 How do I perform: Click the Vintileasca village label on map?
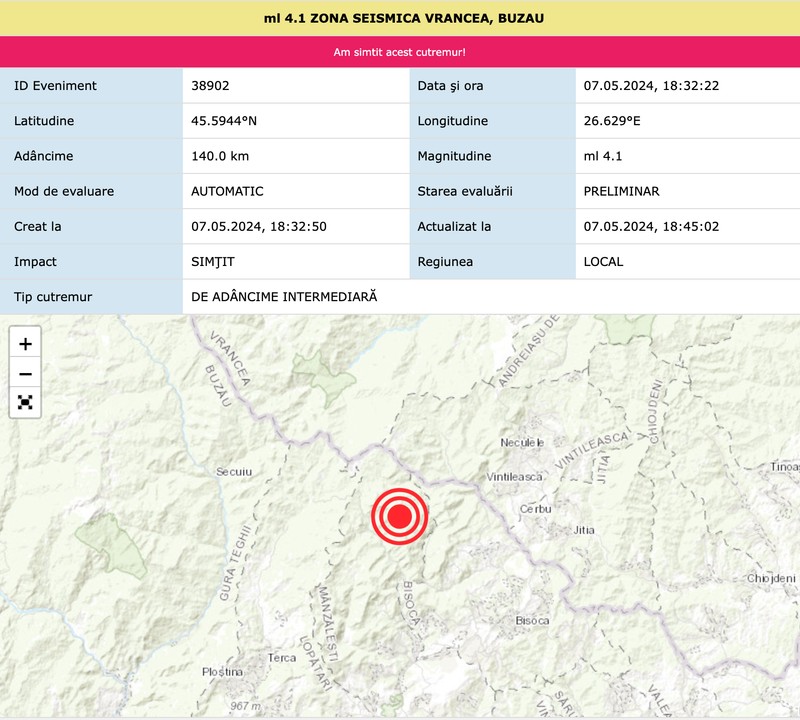514,477
